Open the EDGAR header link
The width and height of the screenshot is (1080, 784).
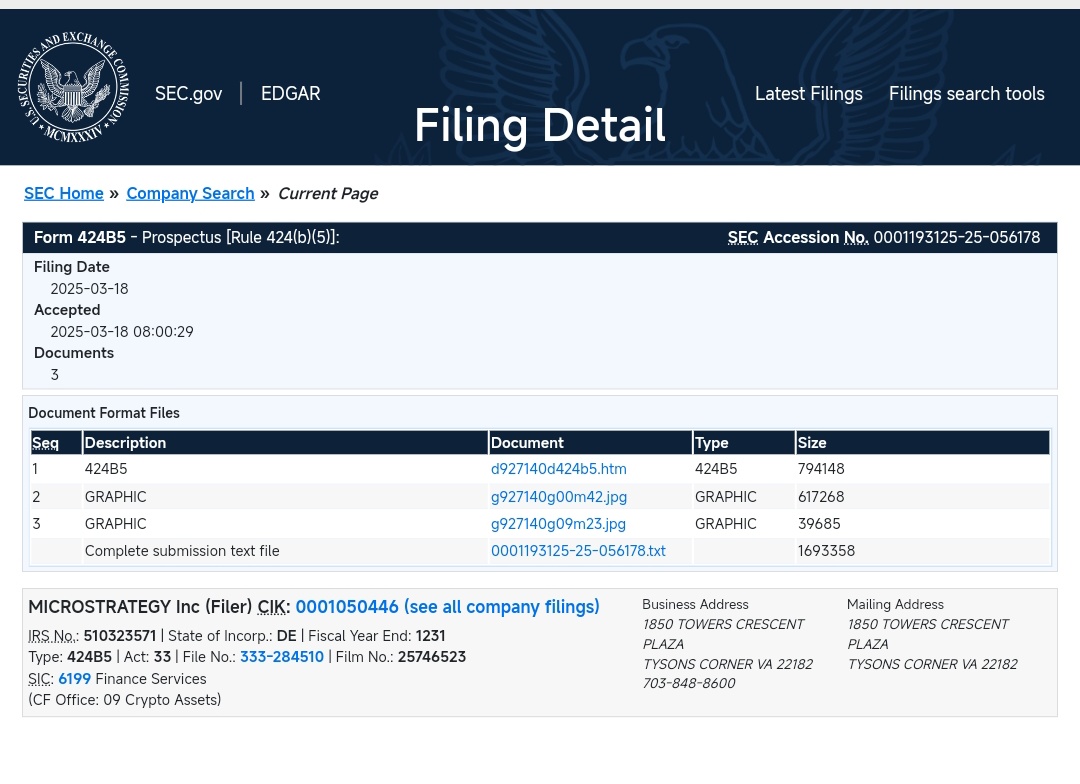[x=291, y=94]
